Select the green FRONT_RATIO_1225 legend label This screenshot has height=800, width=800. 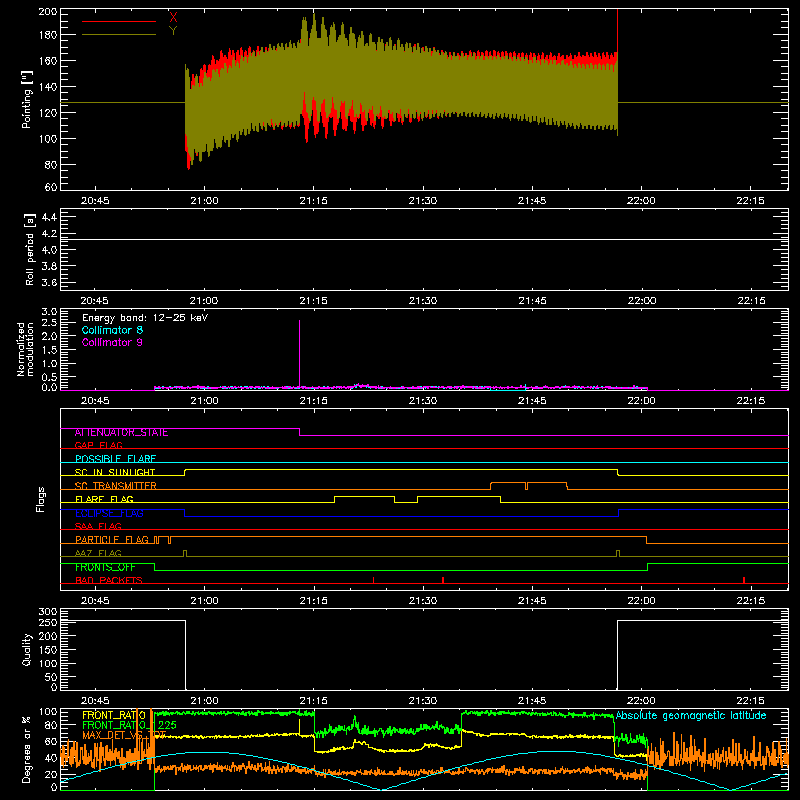tap(129, 725)
